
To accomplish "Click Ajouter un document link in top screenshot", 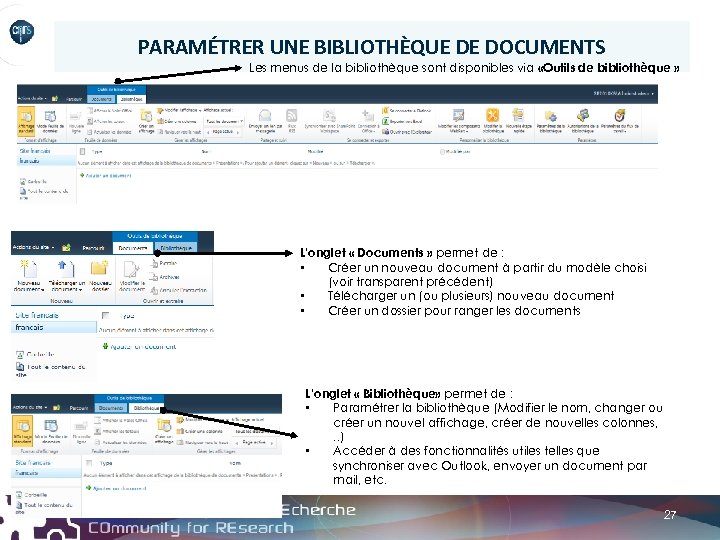I will pyautogui.click(x=106, y=175).
